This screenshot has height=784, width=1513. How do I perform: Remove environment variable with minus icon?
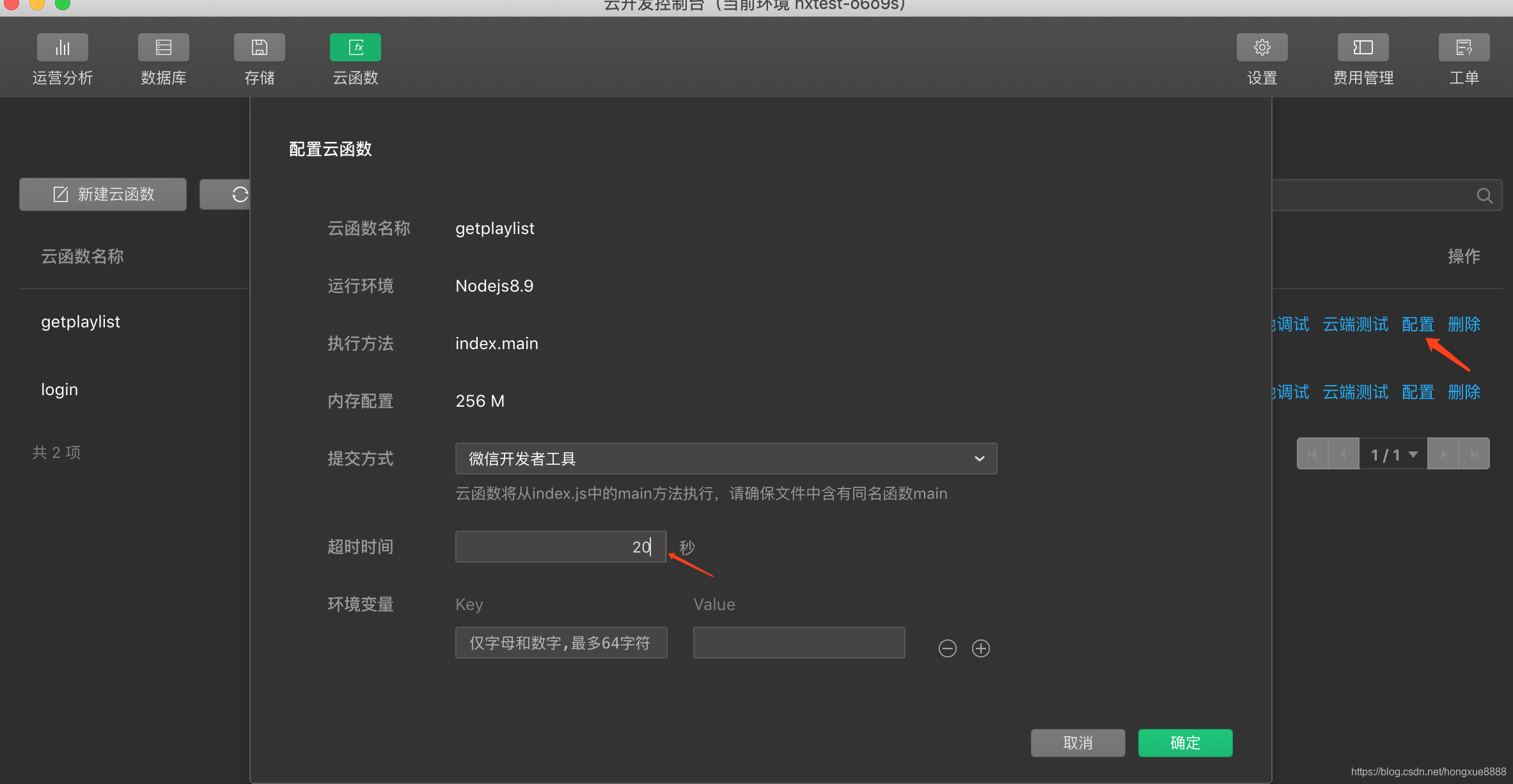click(x=948, y=648)
